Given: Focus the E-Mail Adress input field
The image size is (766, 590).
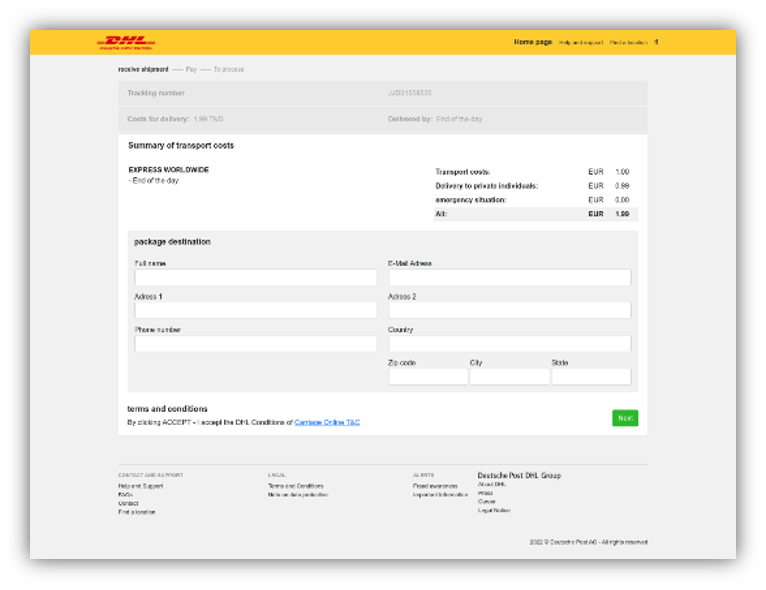Looking at the screenshot, I should click(x=510, y=277).
